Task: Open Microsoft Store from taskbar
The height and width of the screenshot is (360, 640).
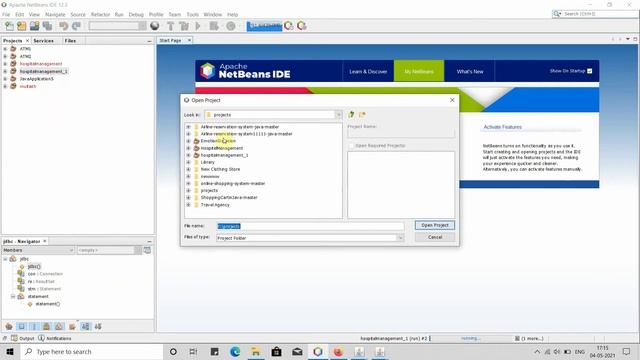Action: [x=276, y=352]
